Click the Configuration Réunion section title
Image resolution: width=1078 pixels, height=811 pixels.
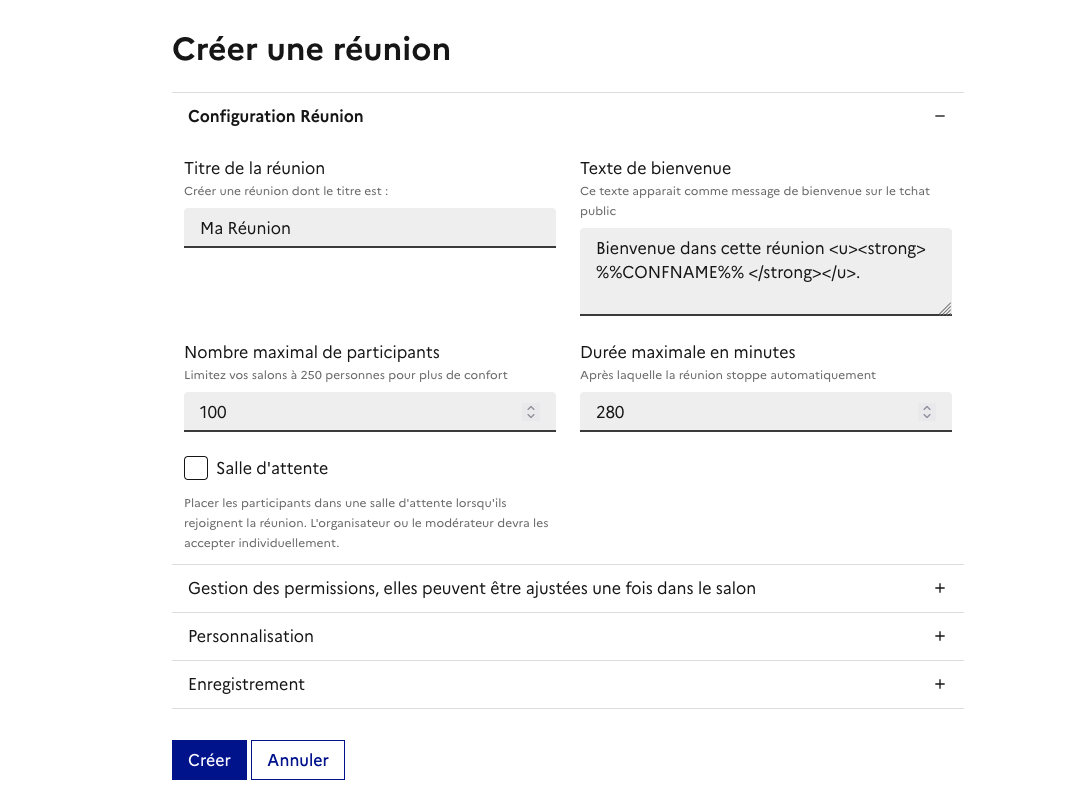275,116
